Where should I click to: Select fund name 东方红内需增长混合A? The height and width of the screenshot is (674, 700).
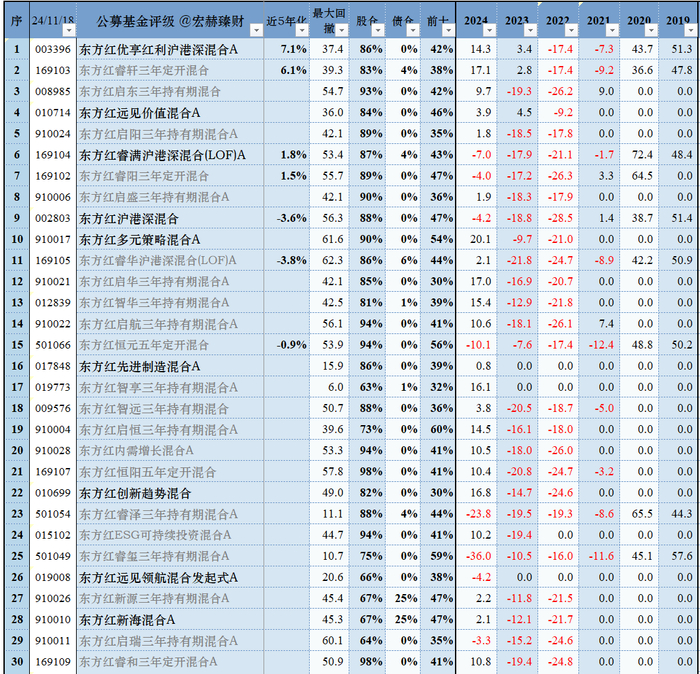[136, 451]
